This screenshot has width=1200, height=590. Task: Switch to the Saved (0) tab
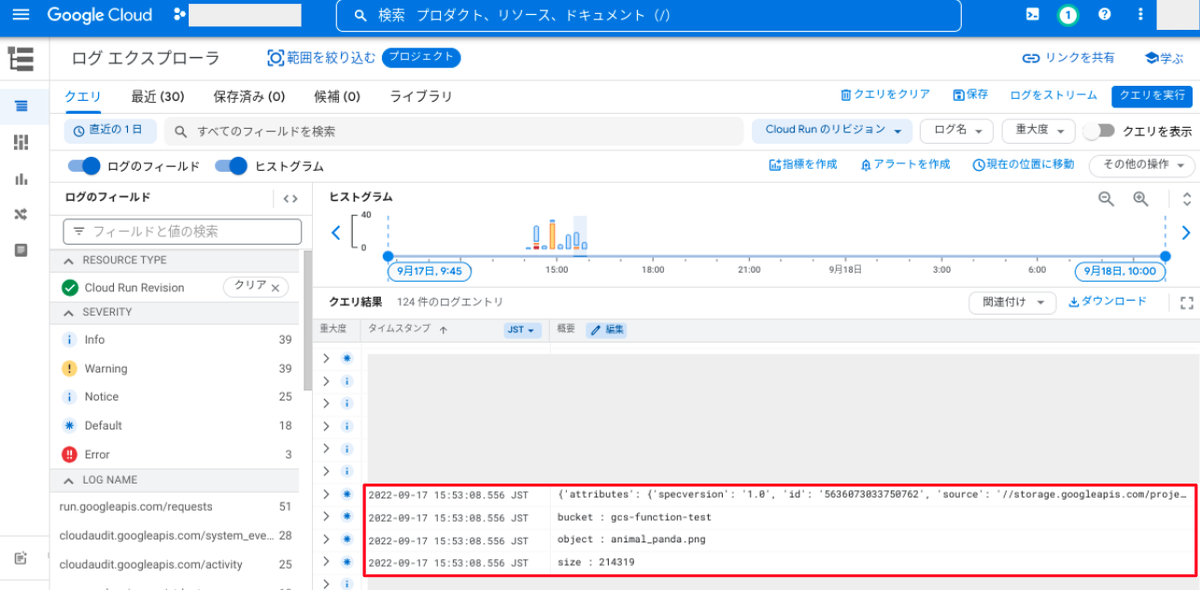coord(249,96)
